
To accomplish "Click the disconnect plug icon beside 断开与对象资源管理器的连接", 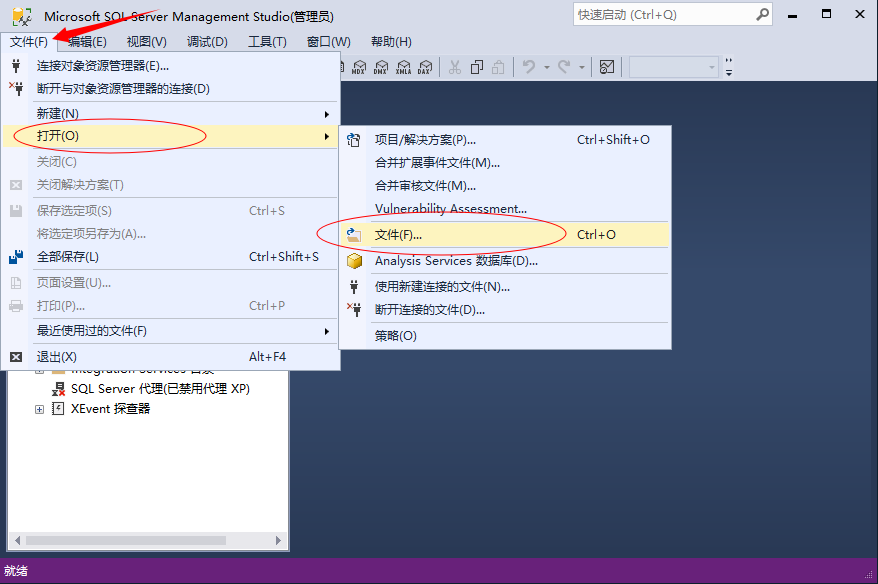I will click(16, 88).
